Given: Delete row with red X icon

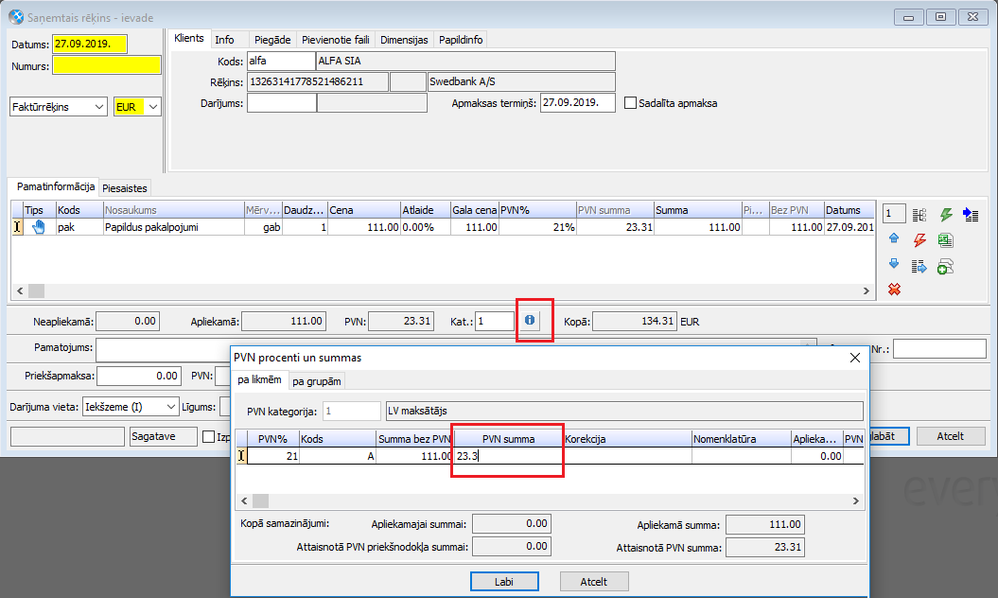Looking at the screenshot, I should pyautogui.click(x=894, y=290).
